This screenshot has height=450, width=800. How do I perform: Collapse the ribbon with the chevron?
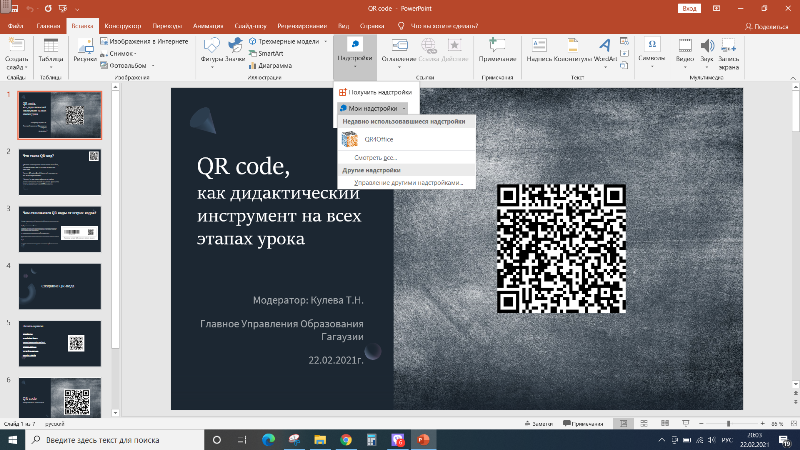[x=793, y=78]
